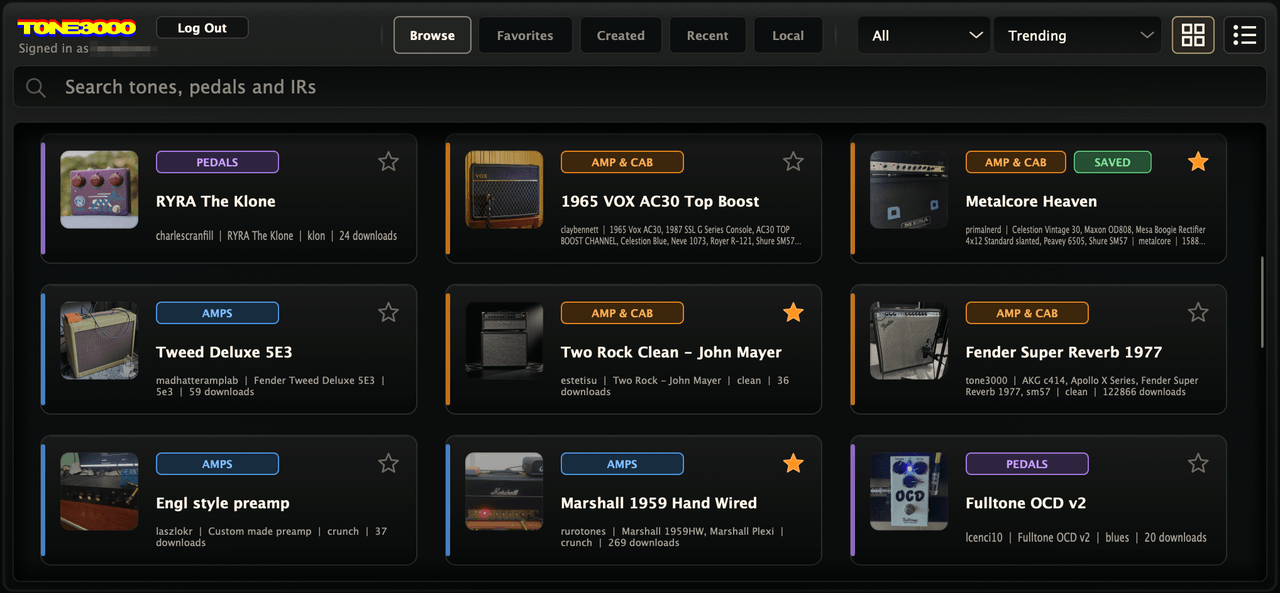This screenshot has height=593, width=1280.
Task: Favorite the Engl style preamp tone
Action: pyautogui.click(x=389, y=463)
